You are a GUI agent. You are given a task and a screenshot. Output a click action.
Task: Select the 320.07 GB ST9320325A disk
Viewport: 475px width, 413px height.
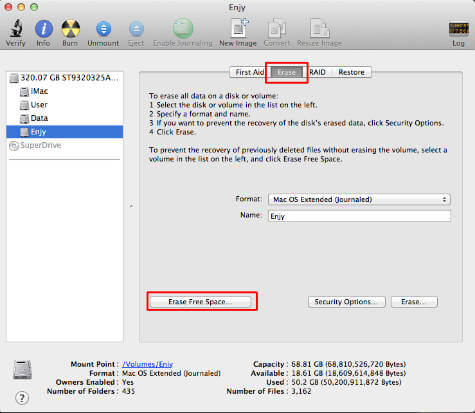(65, 78)
